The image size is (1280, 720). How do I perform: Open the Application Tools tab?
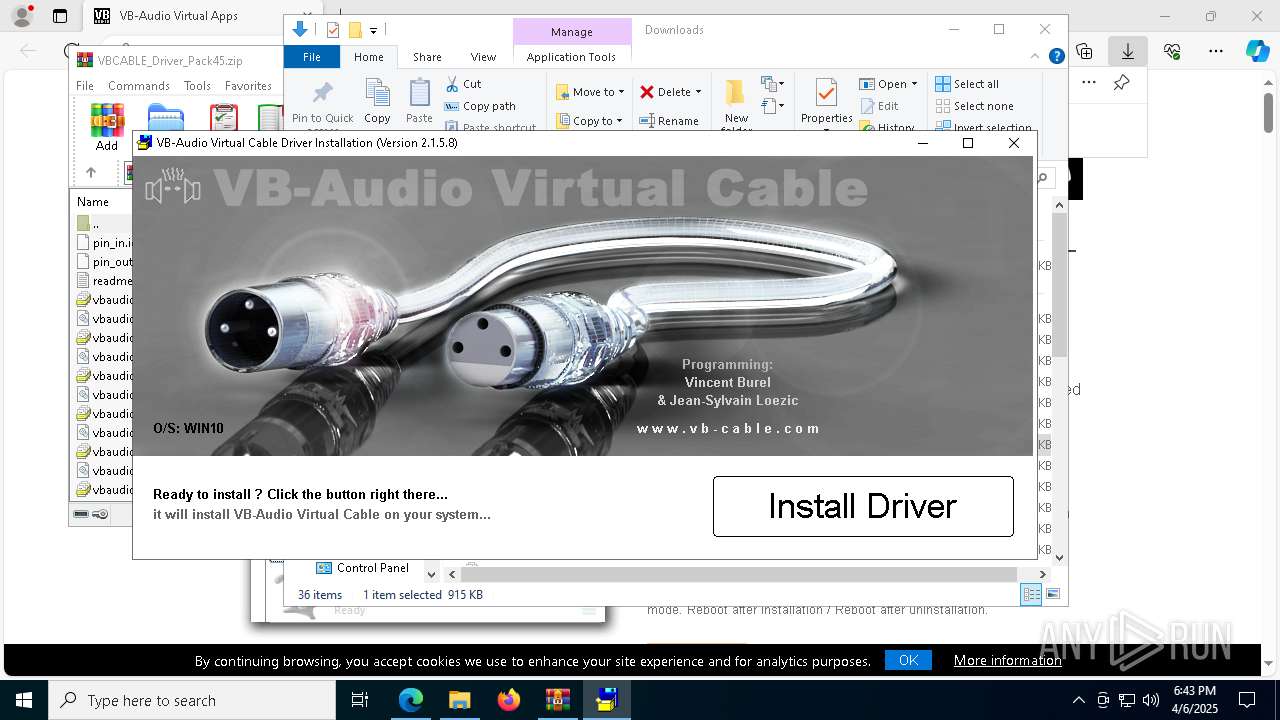pos(571,57)
